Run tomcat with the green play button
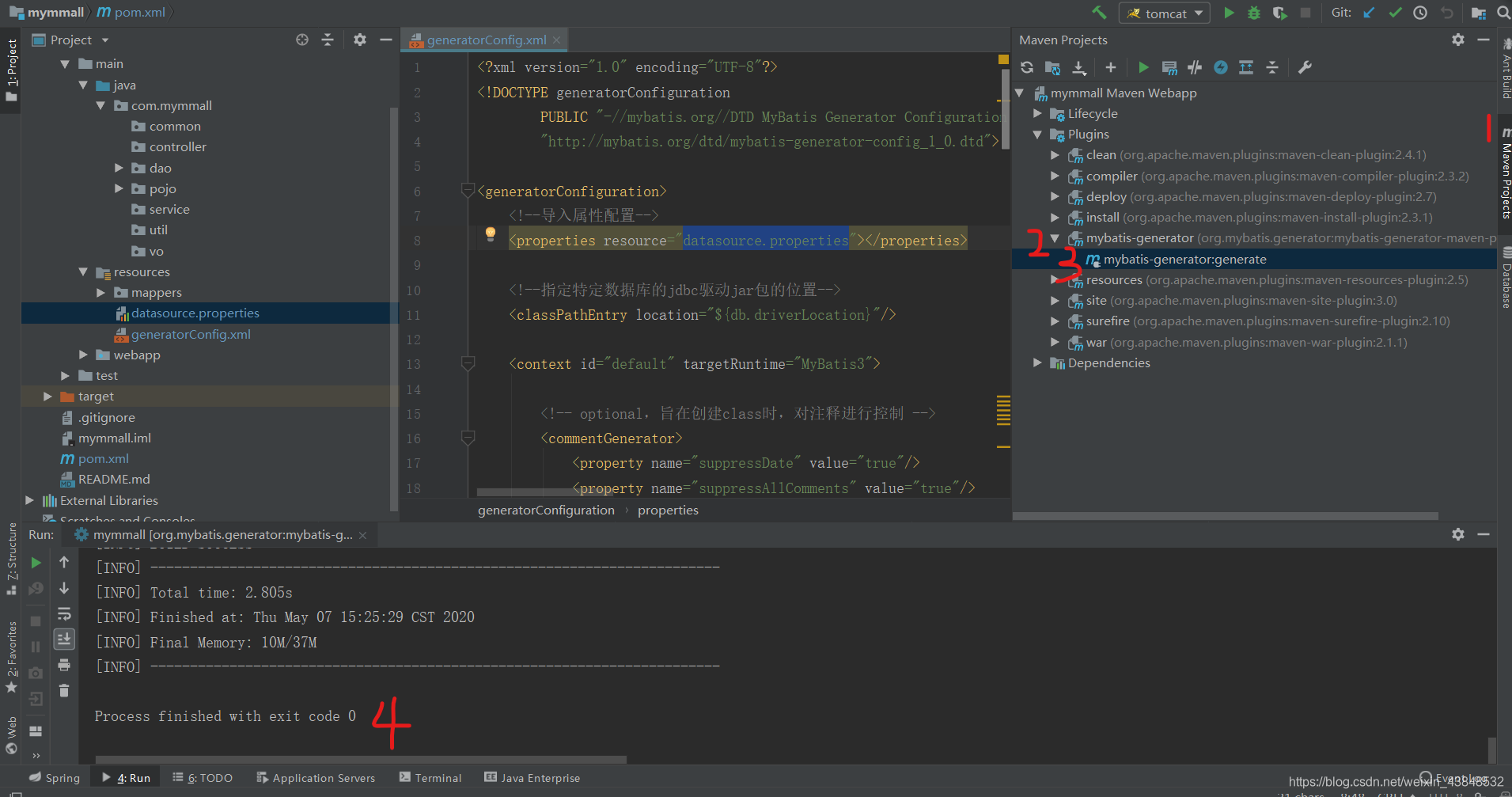Viewport: 1512px width, 797px height. point(1229,13)
